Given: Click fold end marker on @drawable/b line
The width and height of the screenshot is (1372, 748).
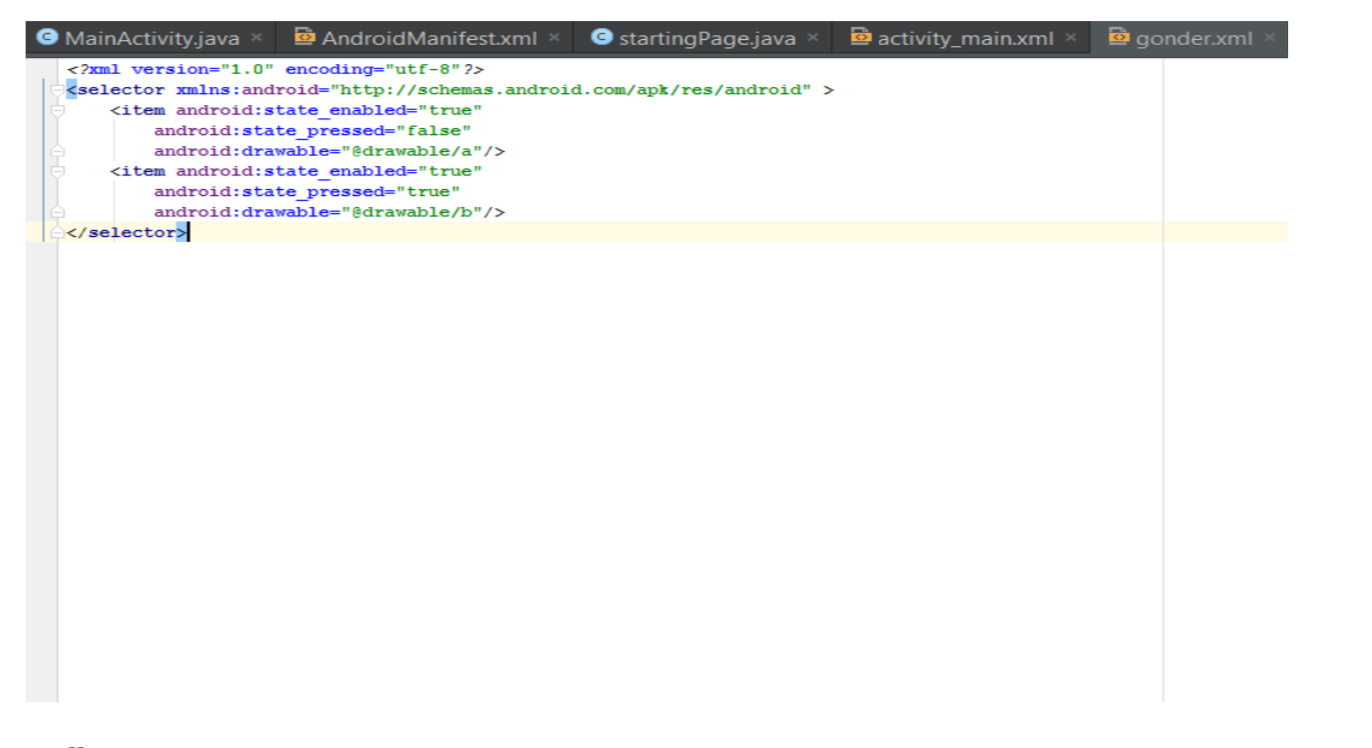Looking at the screenshot, I should coord(58,212).
